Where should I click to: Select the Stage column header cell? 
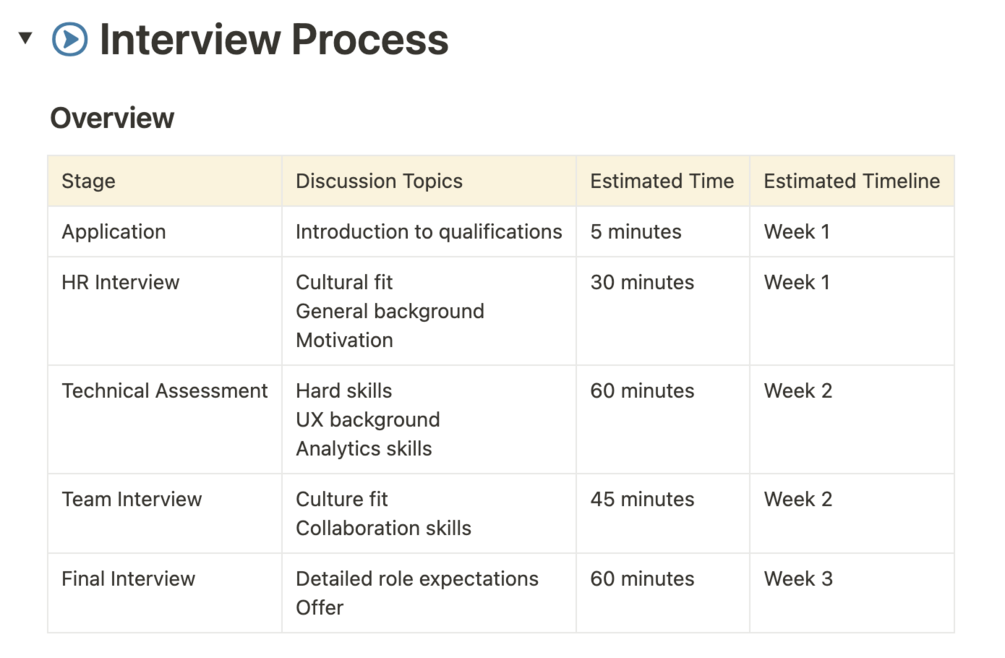coord(165,181)
